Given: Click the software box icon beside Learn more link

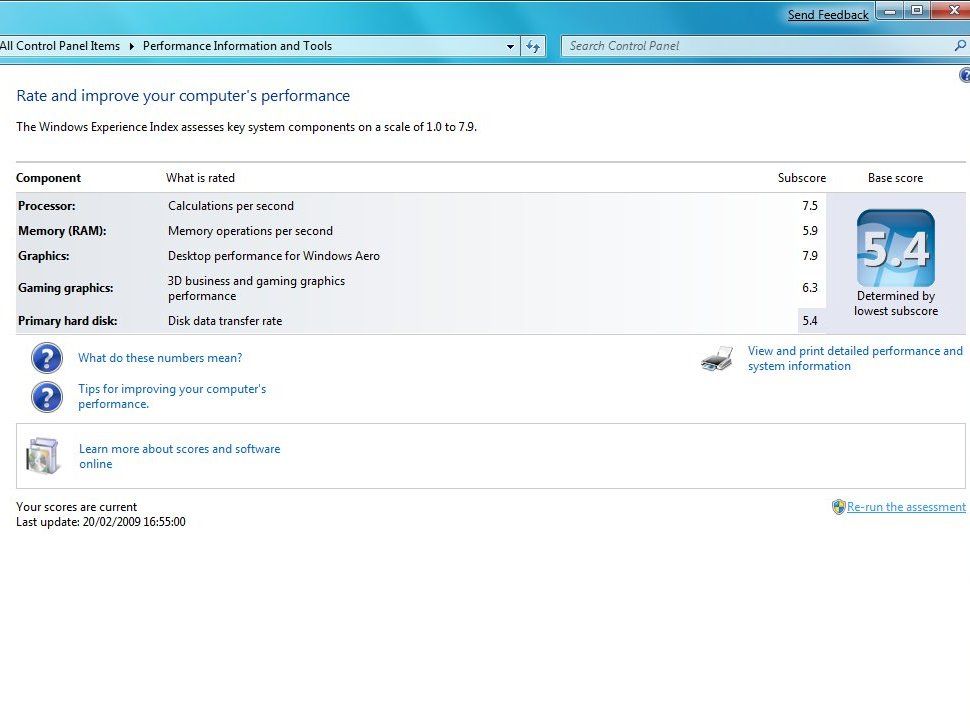Looking at the screenshot, I should pos(42,456).
